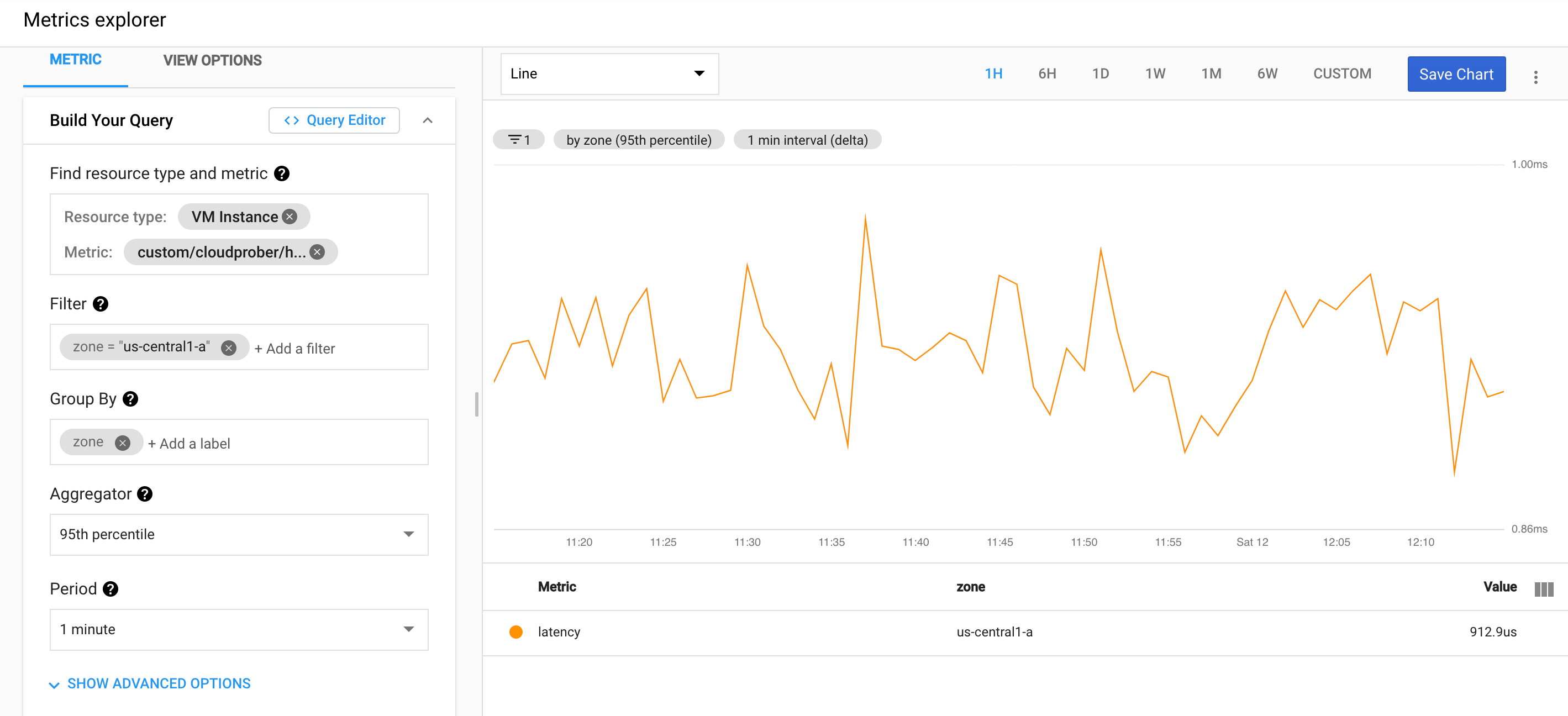The image size is (1568, 716).
Task: Open the three-dot chart options menu
Action: pyautogui.click(x=1535, y=77)
